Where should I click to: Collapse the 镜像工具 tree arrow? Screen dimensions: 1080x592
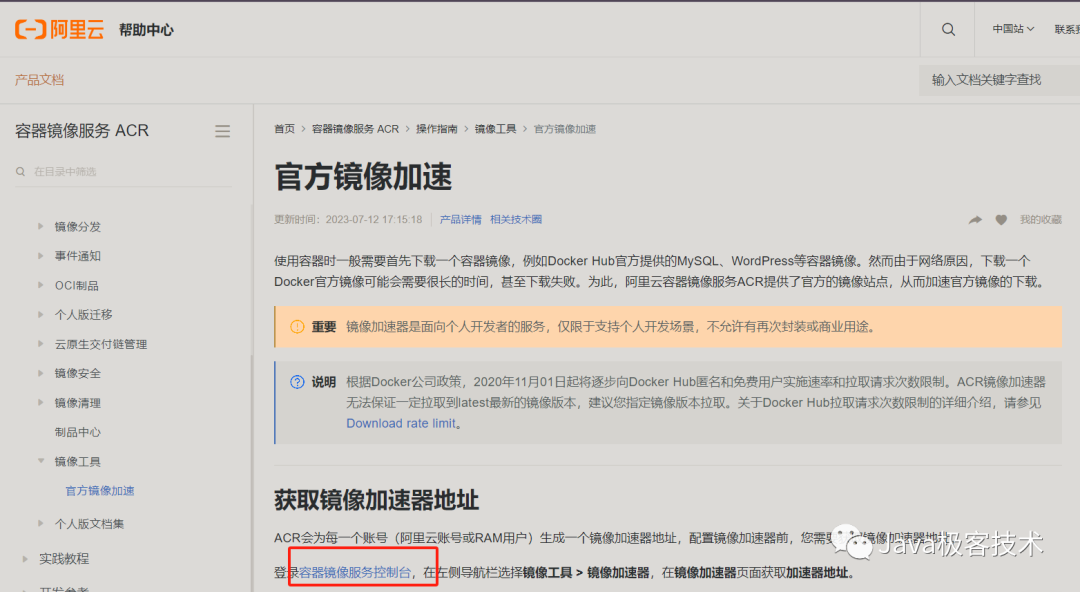(x=41, y=461)
